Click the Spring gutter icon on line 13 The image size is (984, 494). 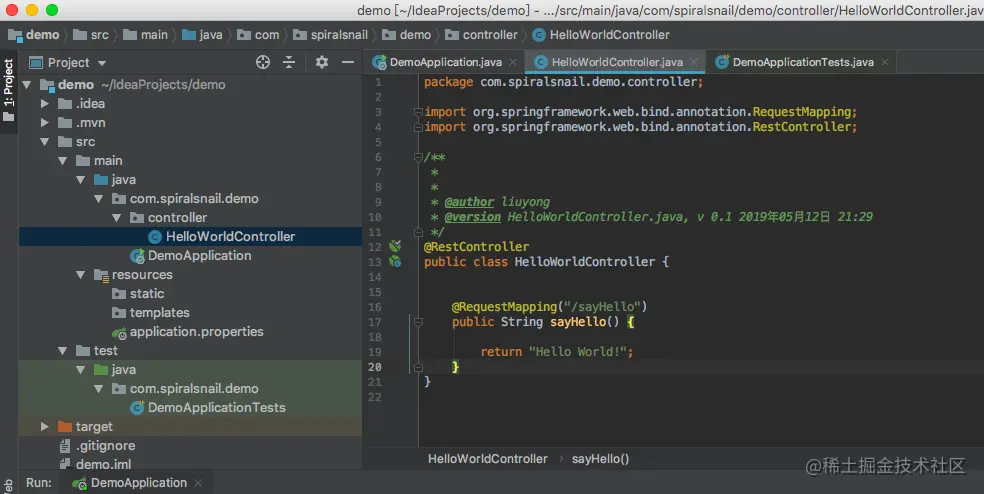(x=395, y=261)
